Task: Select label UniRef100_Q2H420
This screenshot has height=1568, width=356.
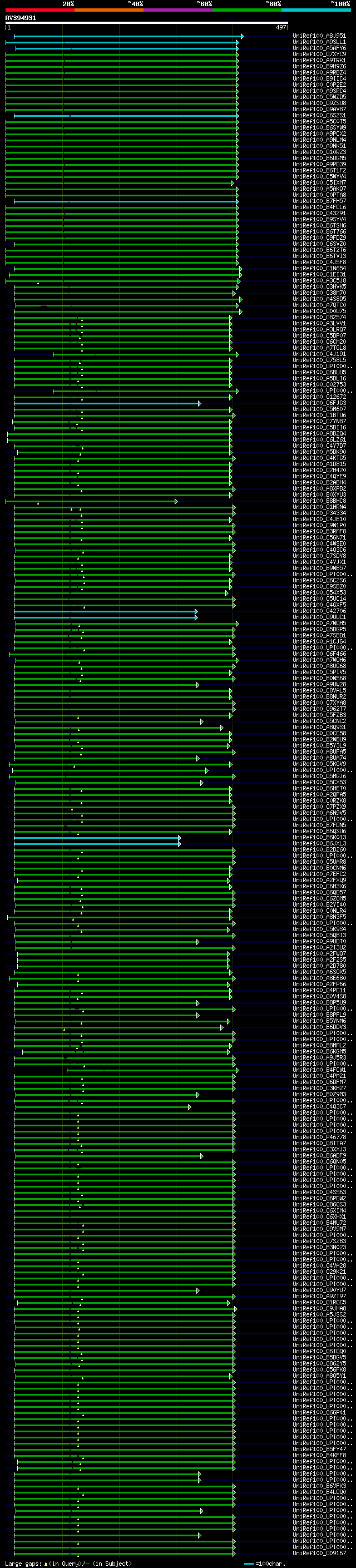Action: pos(319,471)
